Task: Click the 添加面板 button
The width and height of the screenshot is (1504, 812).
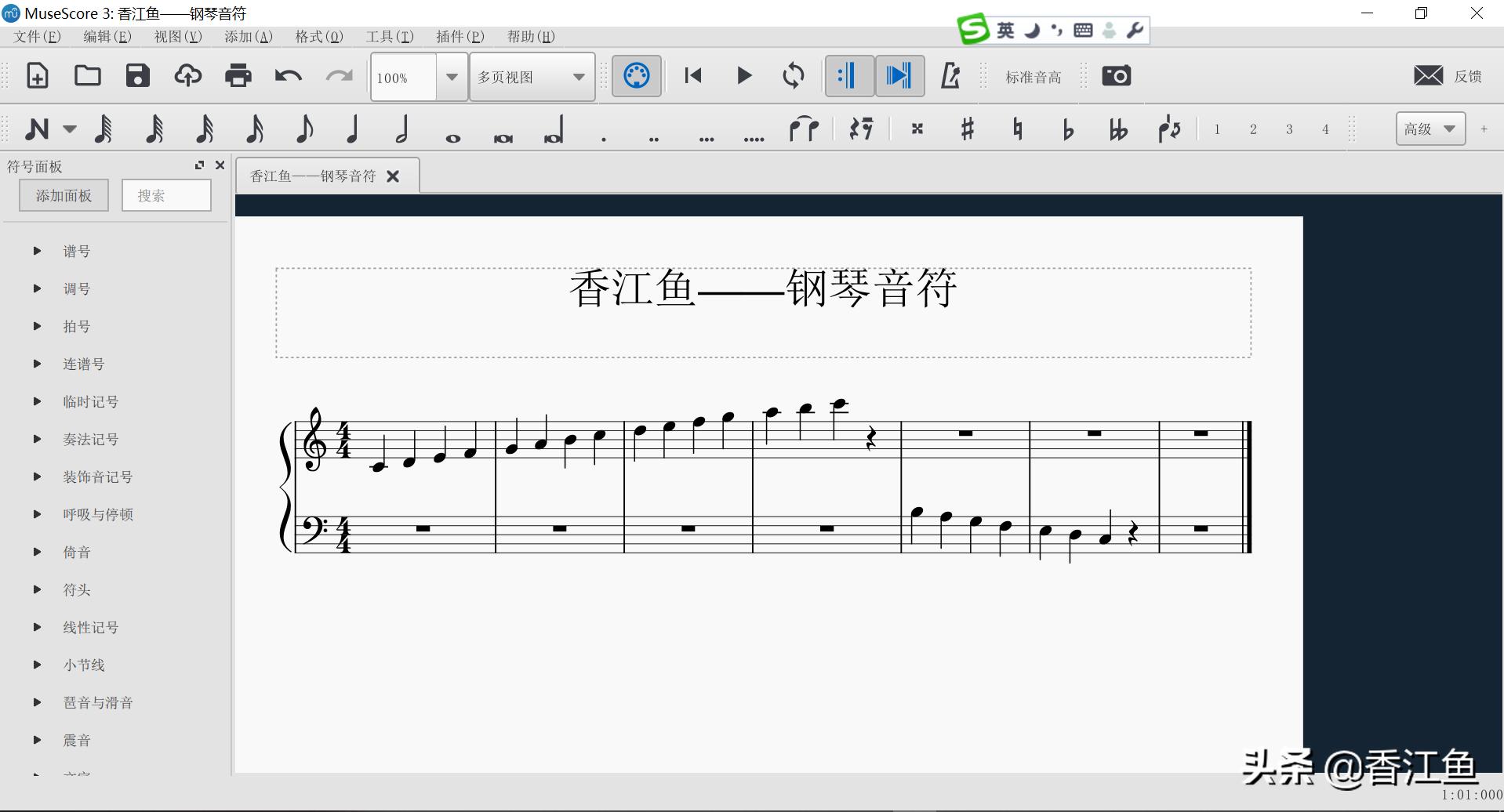Action: (x=64, y=194)
